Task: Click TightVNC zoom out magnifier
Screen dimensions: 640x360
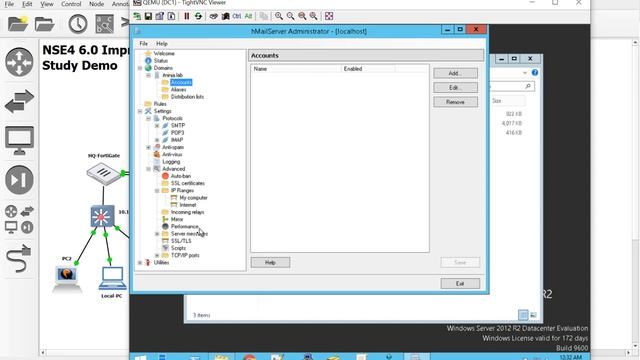Action: click(x=290, y=16)
